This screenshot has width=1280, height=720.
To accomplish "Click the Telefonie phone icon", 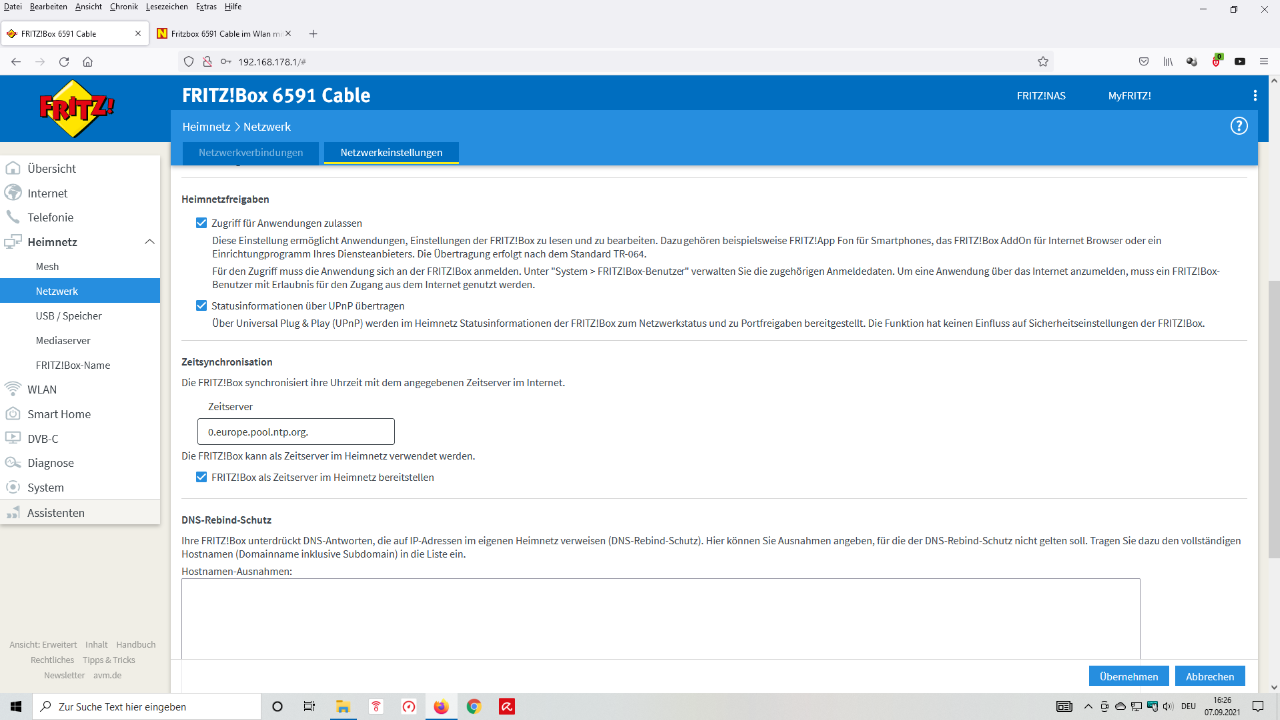I will click(13, 217).
